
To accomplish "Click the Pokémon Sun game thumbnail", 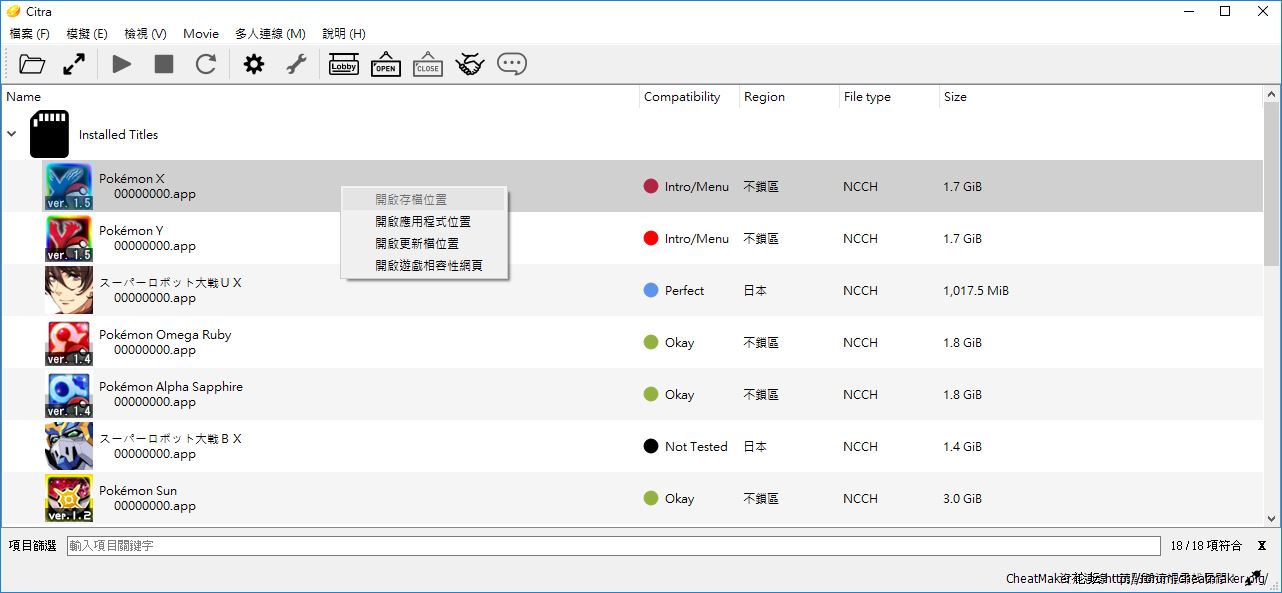I will pyautogui.click(x=68, y=498).
